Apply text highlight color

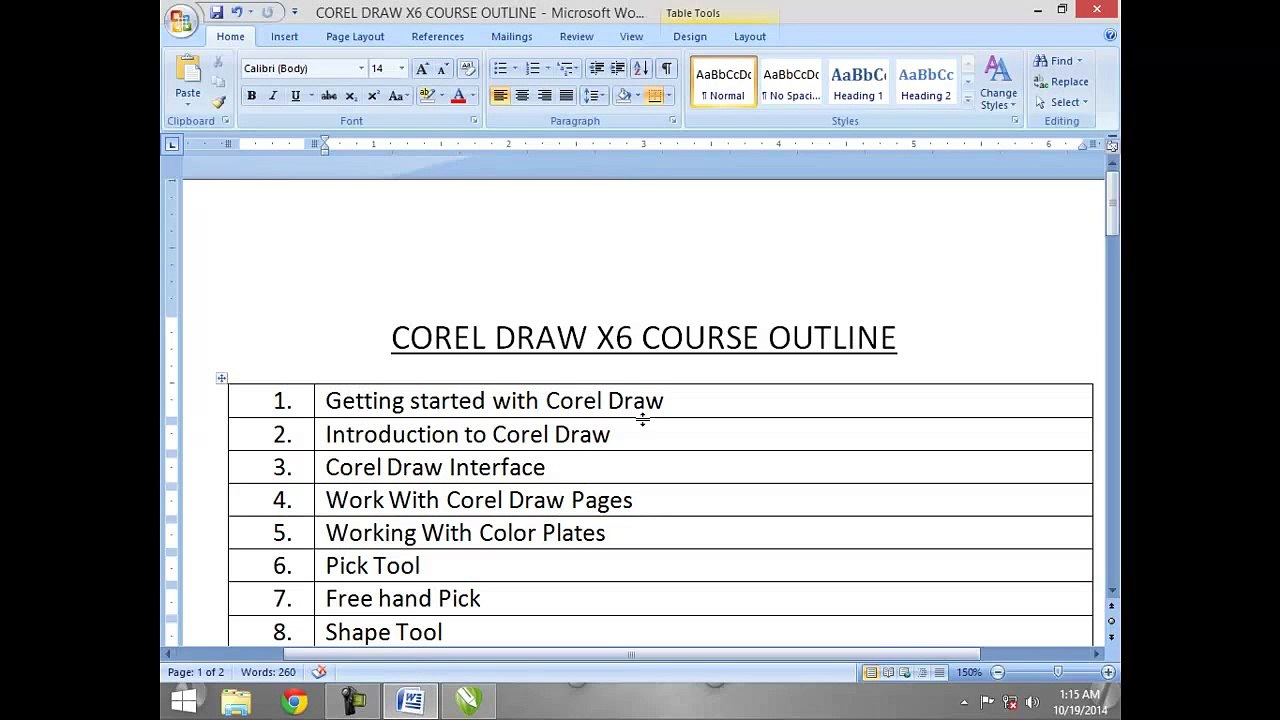(x=427, y=96)
